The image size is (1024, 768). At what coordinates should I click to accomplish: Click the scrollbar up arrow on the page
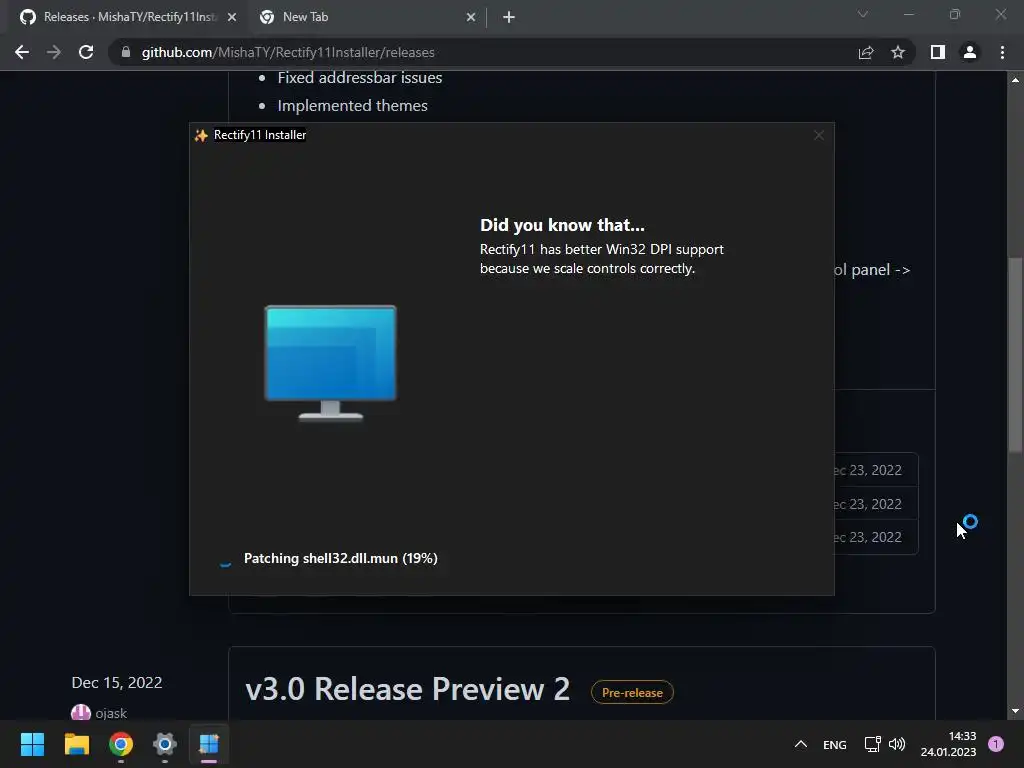click(x=1015, y=80)
